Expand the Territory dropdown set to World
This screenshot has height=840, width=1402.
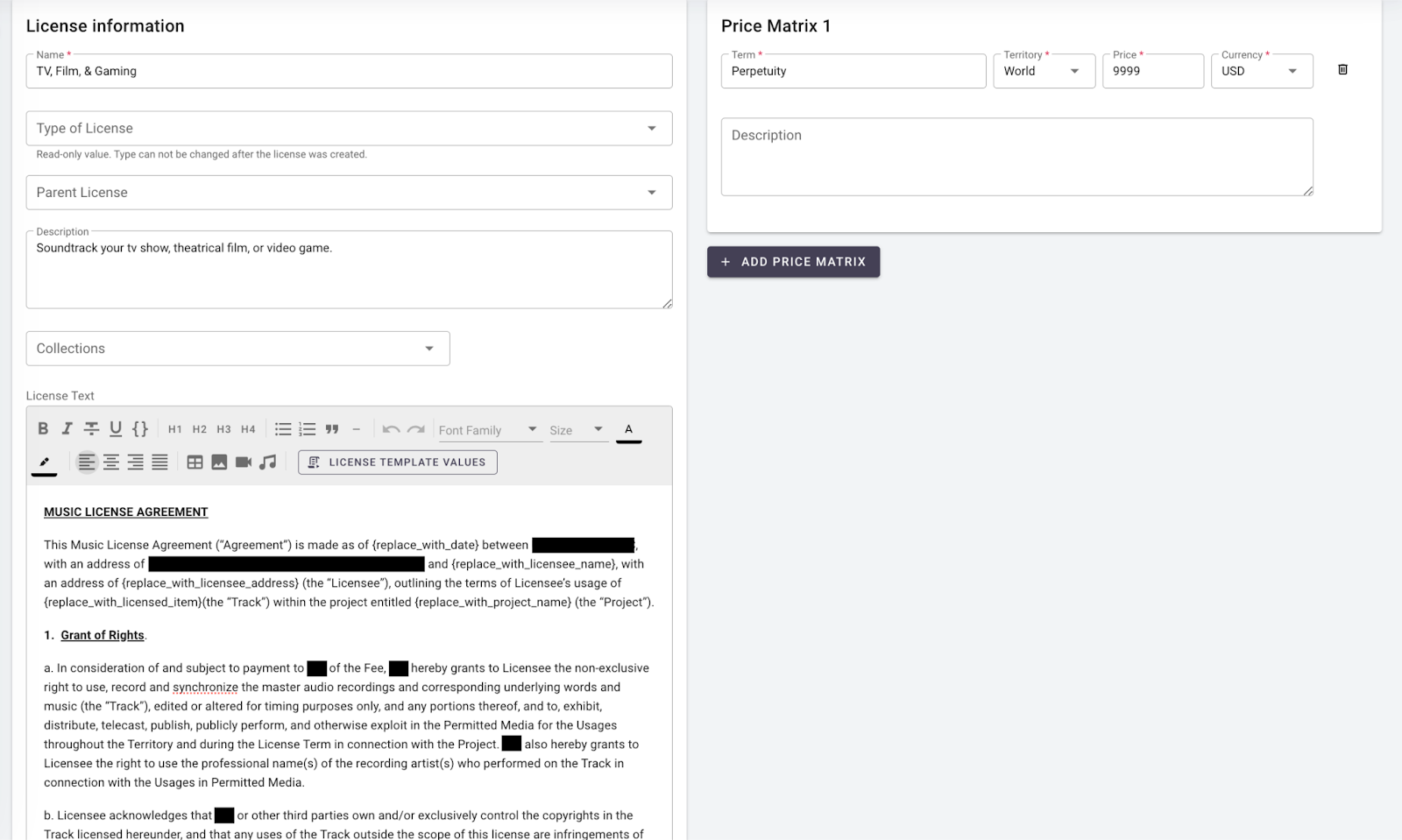pyautogui.click(x=1044, y=71)
